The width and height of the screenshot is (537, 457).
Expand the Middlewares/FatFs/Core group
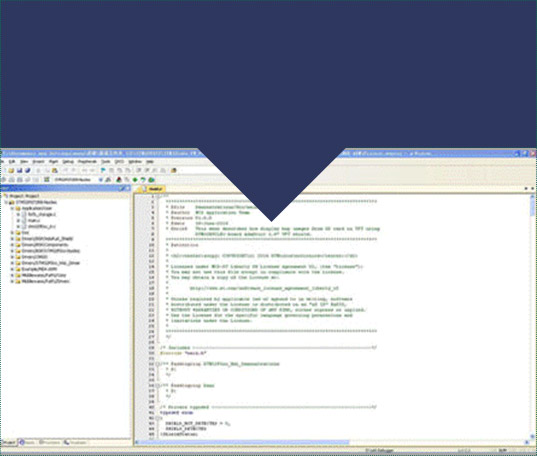(x=12, y=275)
